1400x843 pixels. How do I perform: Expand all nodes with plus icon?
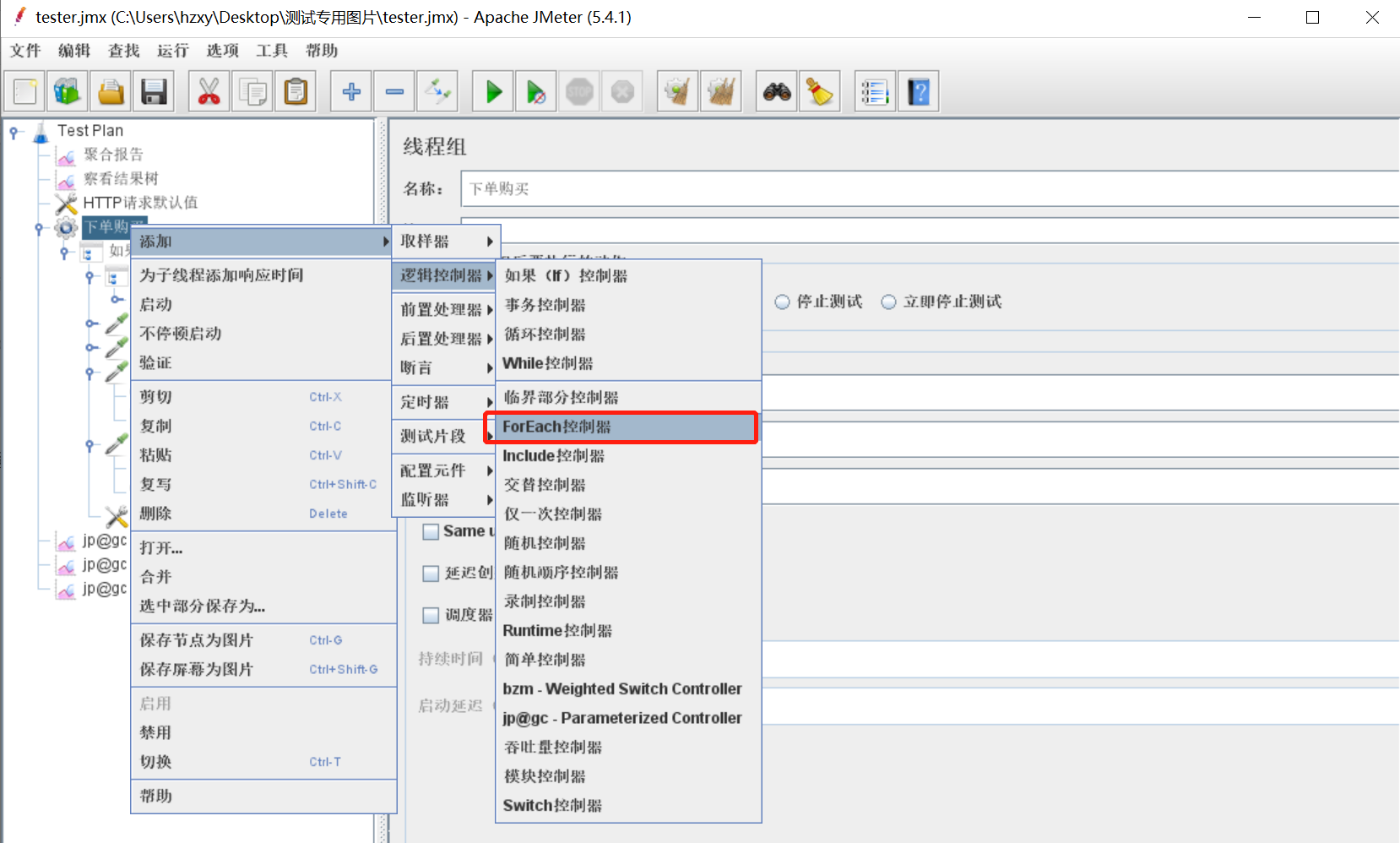[x=351, y=91]
